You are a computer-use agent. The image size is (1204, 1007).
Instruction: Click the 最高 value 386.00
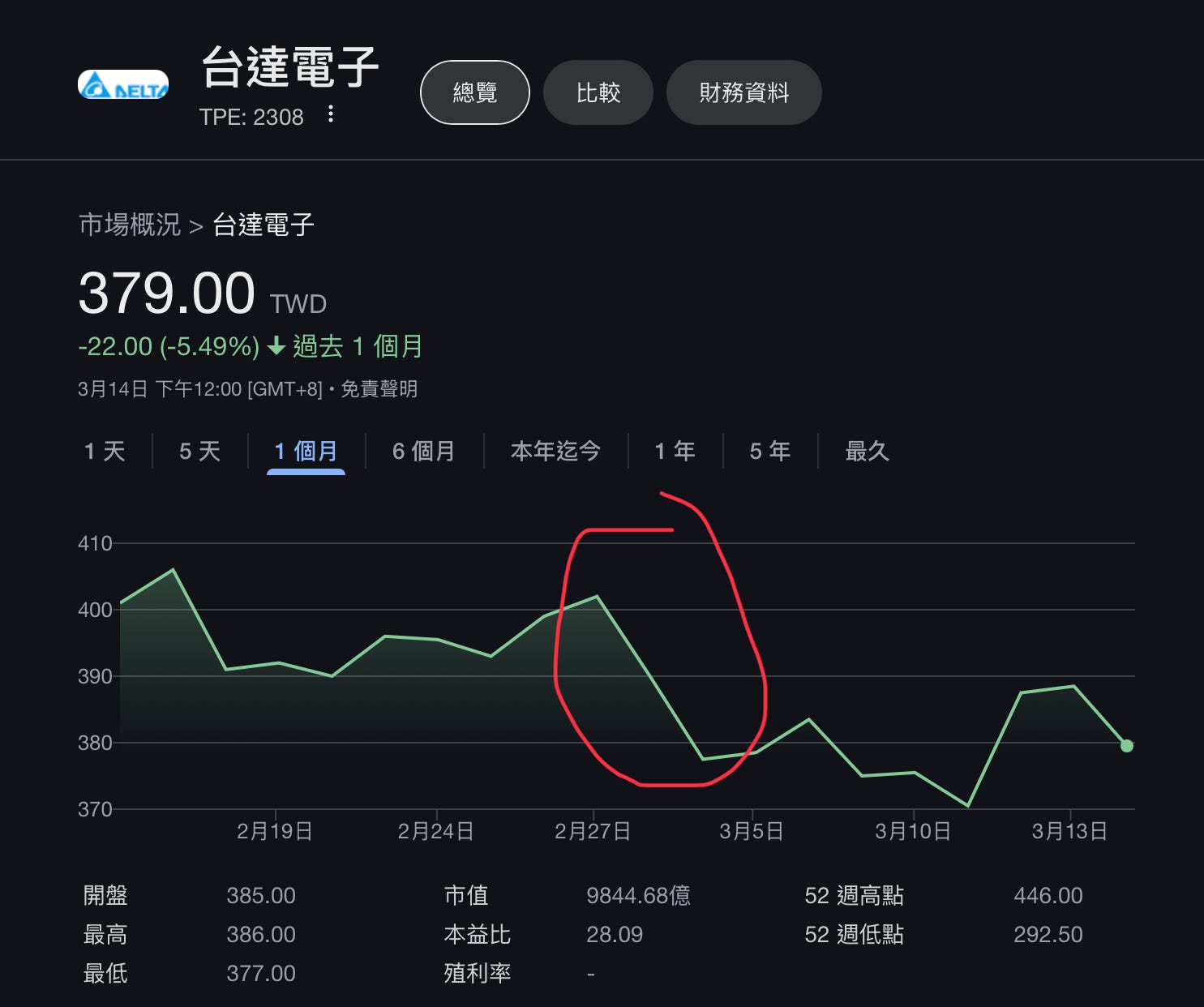pos(261,935)
